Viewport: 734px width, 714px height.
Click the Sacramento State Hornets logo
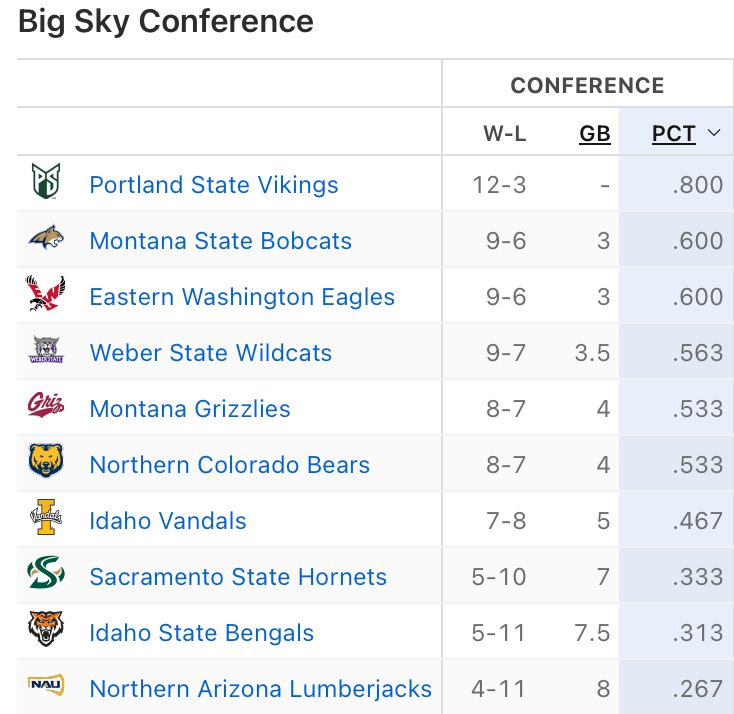point(46,575)
